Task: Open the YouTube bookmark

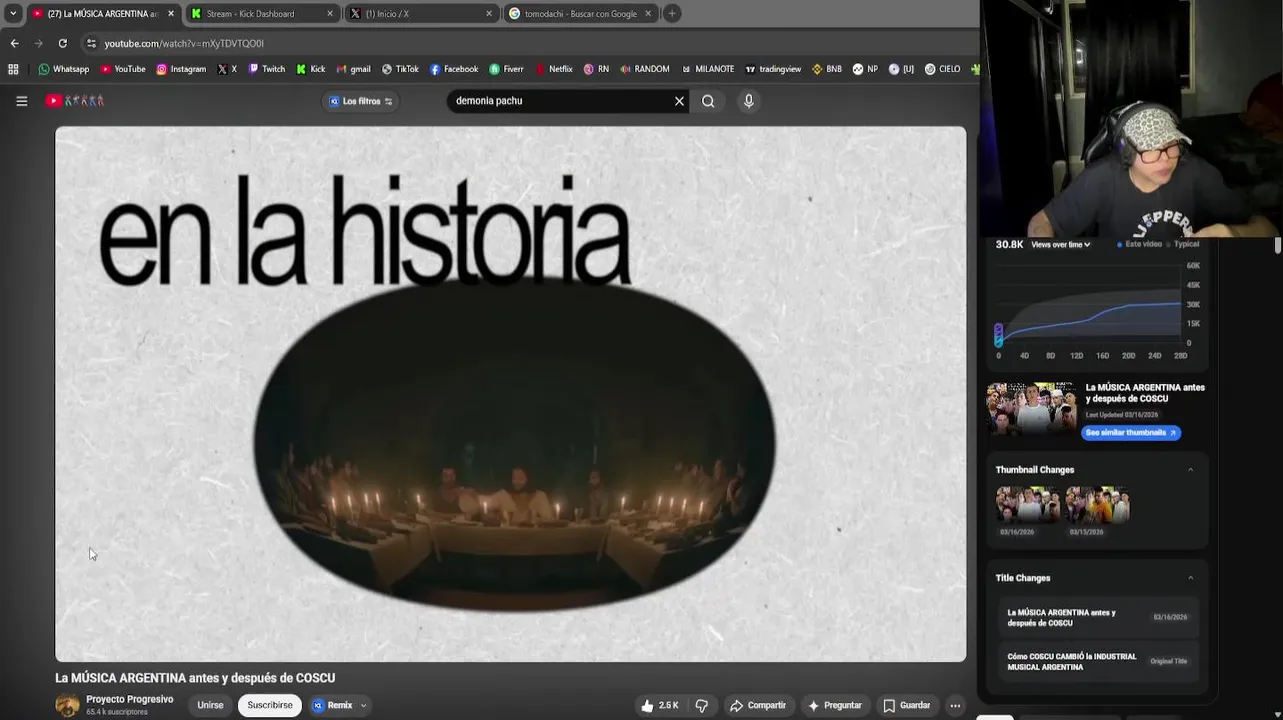Action: point(123,69)
